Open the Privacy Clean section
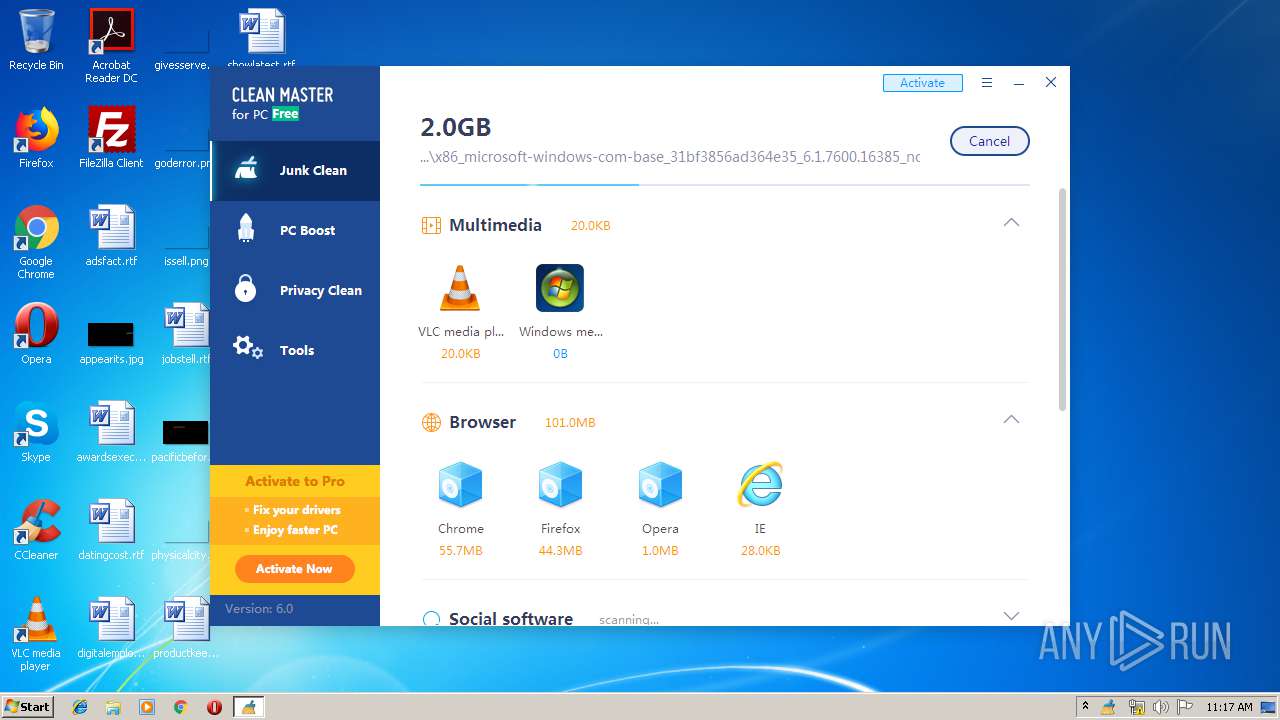1280x720 pixels. tap(295, 291)
